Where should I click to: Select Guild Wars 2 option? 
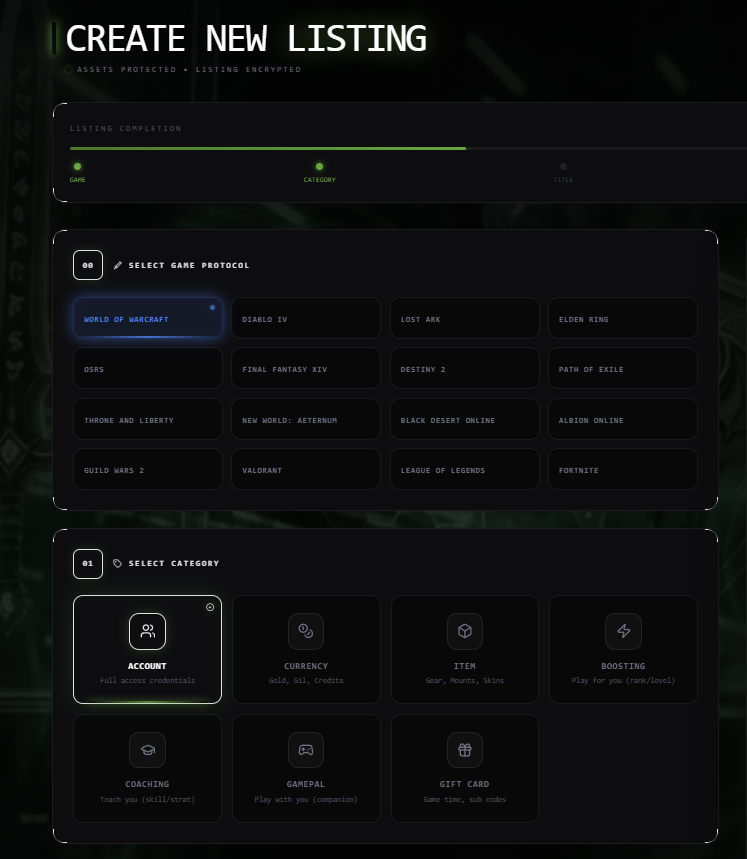coord(148,469)
